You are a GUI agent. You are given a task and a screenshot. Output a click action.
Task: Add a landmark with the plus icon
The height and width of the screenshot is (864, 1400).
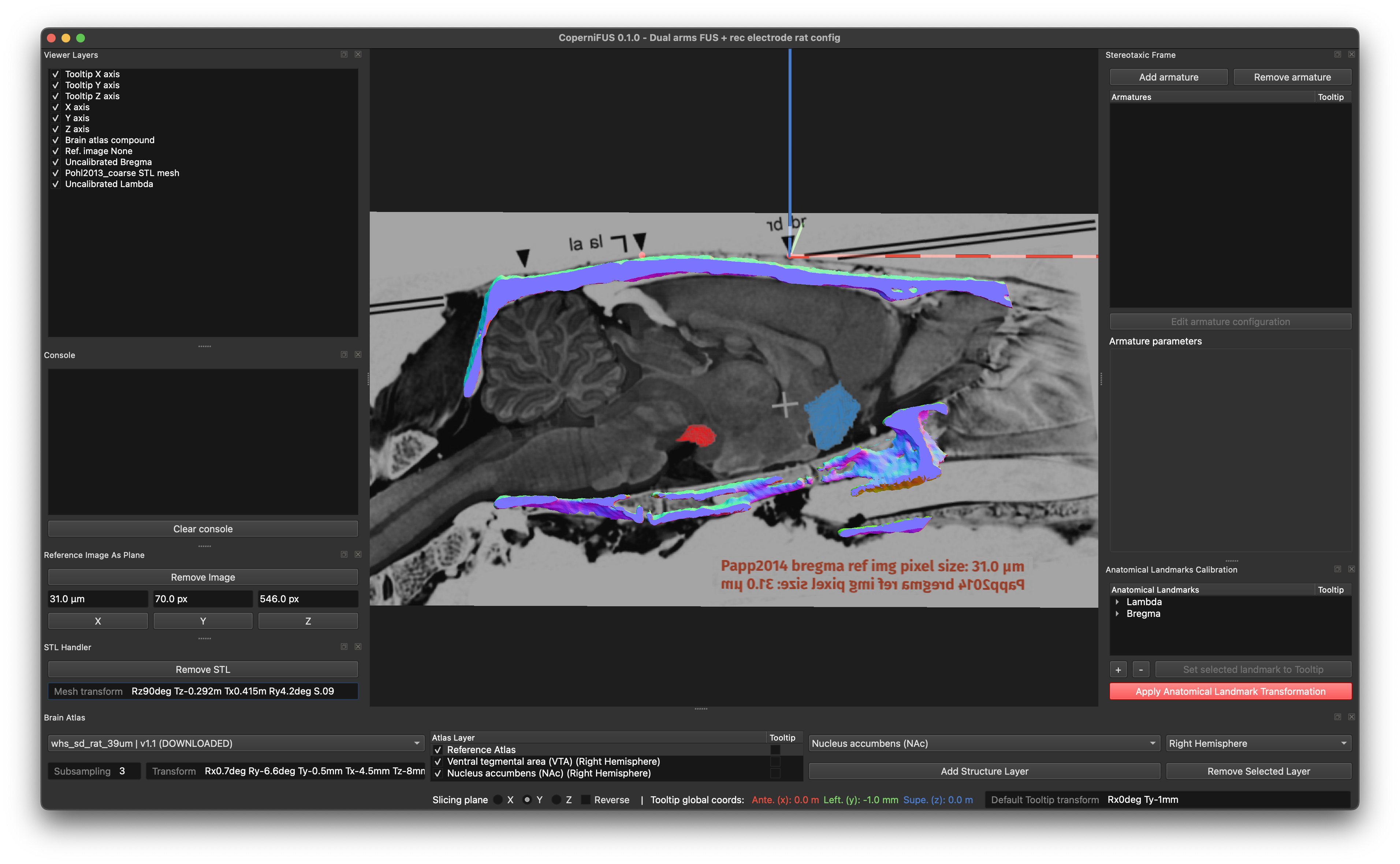coord(1118,669)
